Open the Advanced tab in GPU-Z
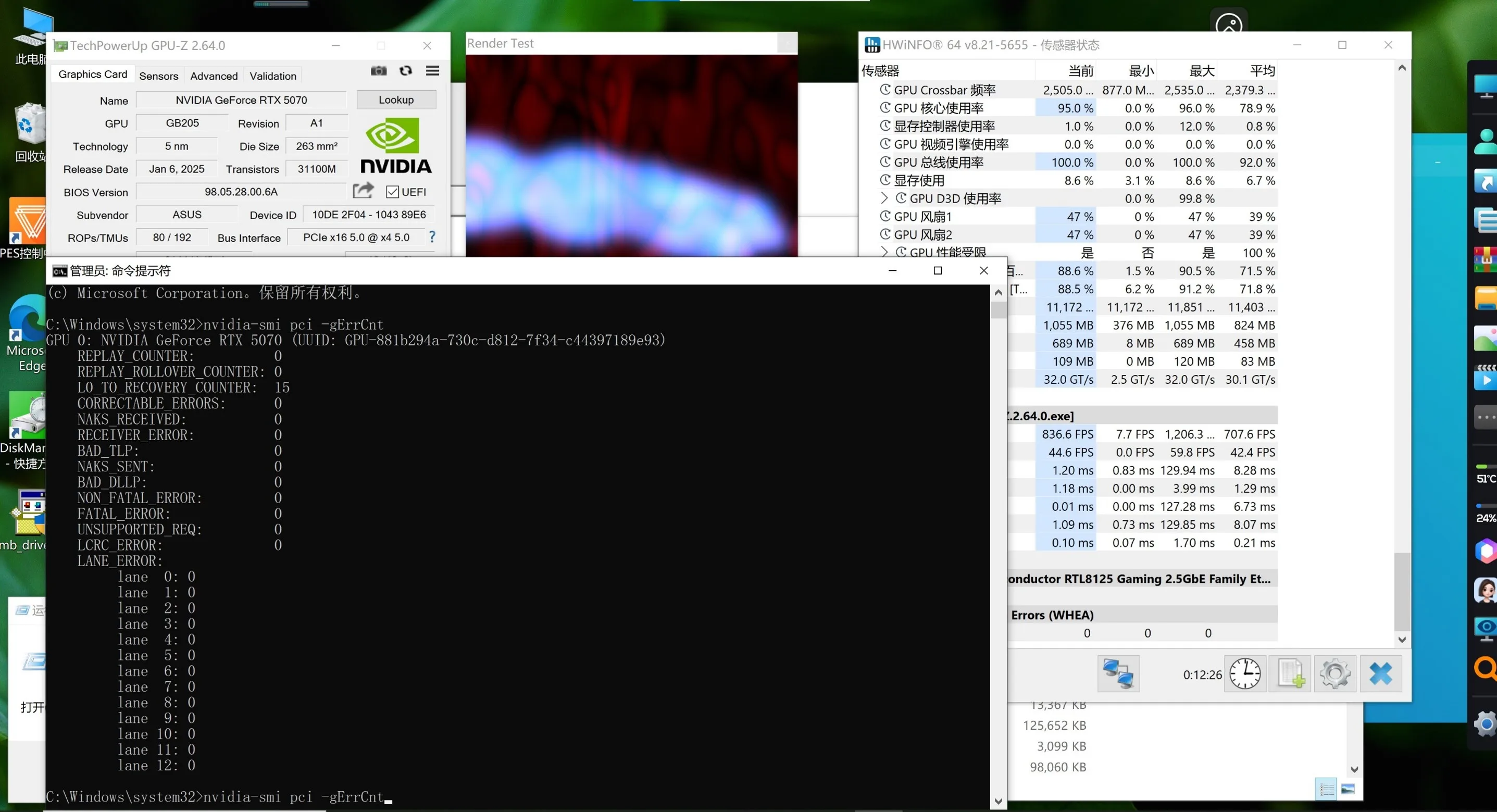This screenshot has width=1497, height=812. tap(214, 76)
